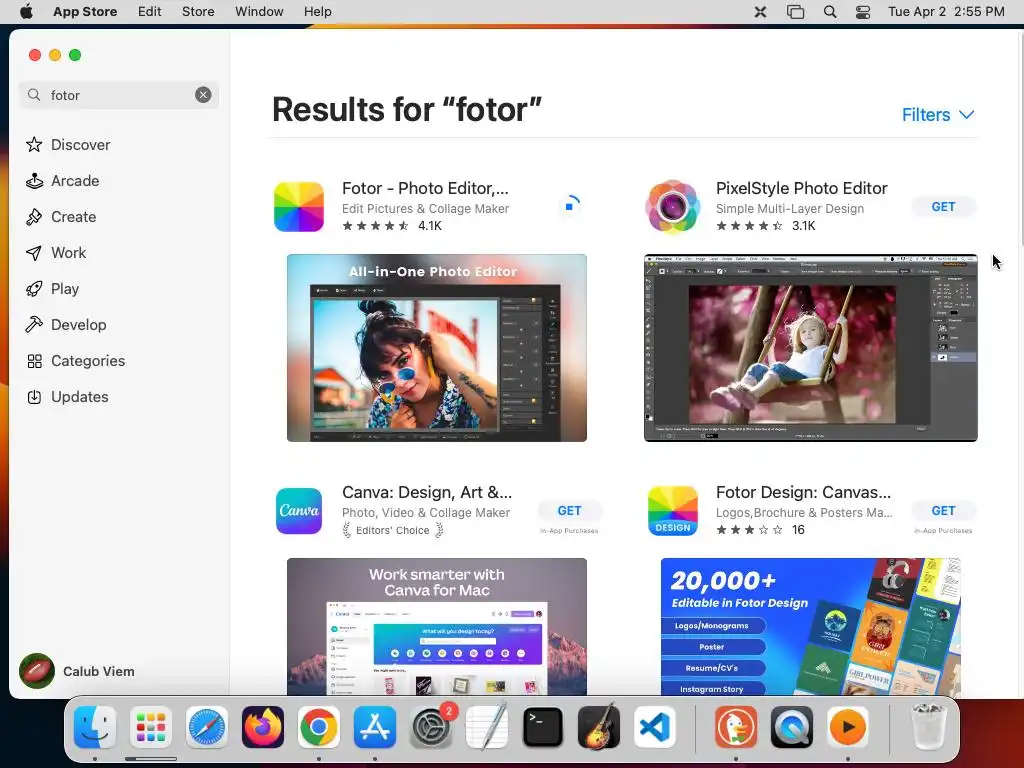
Task: Launch Safari from the Dock
Action: [x=207, y=727]
